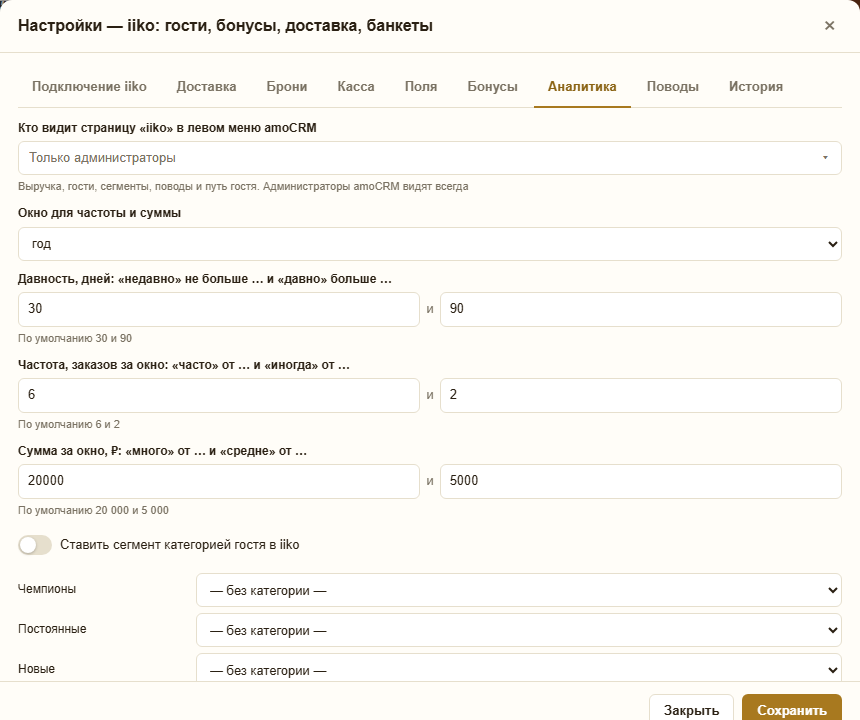The height and width of the screenshot is (720, 860).
Task: Click the Аналитика tab
Action: click(x=582, y=87)
